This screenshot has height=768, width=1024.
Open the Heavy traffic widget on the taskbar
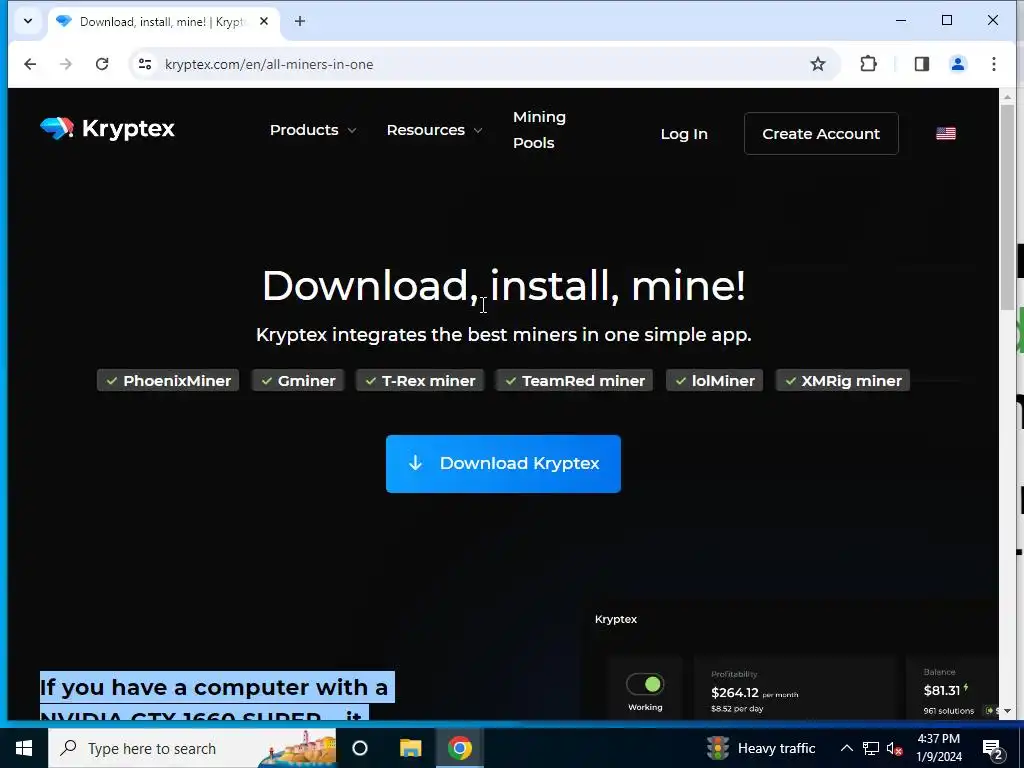[x=761, y=748]
